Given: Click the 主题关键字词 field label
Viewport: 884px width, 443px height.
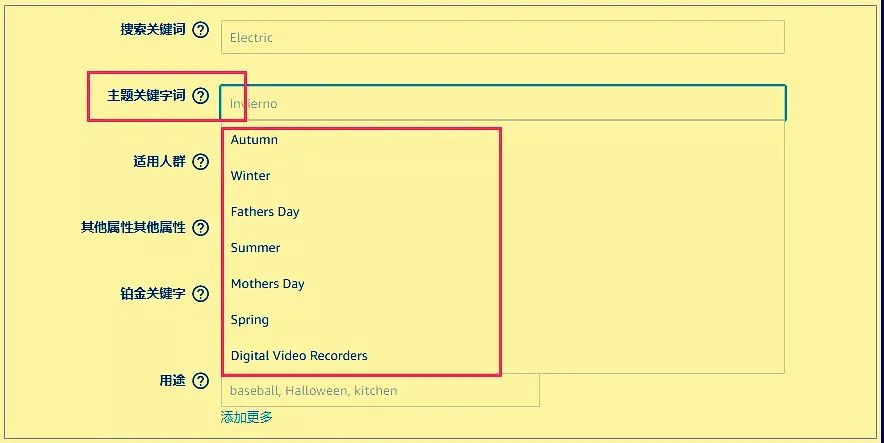Looking at the screenshot, I should (x=146, y=96).
